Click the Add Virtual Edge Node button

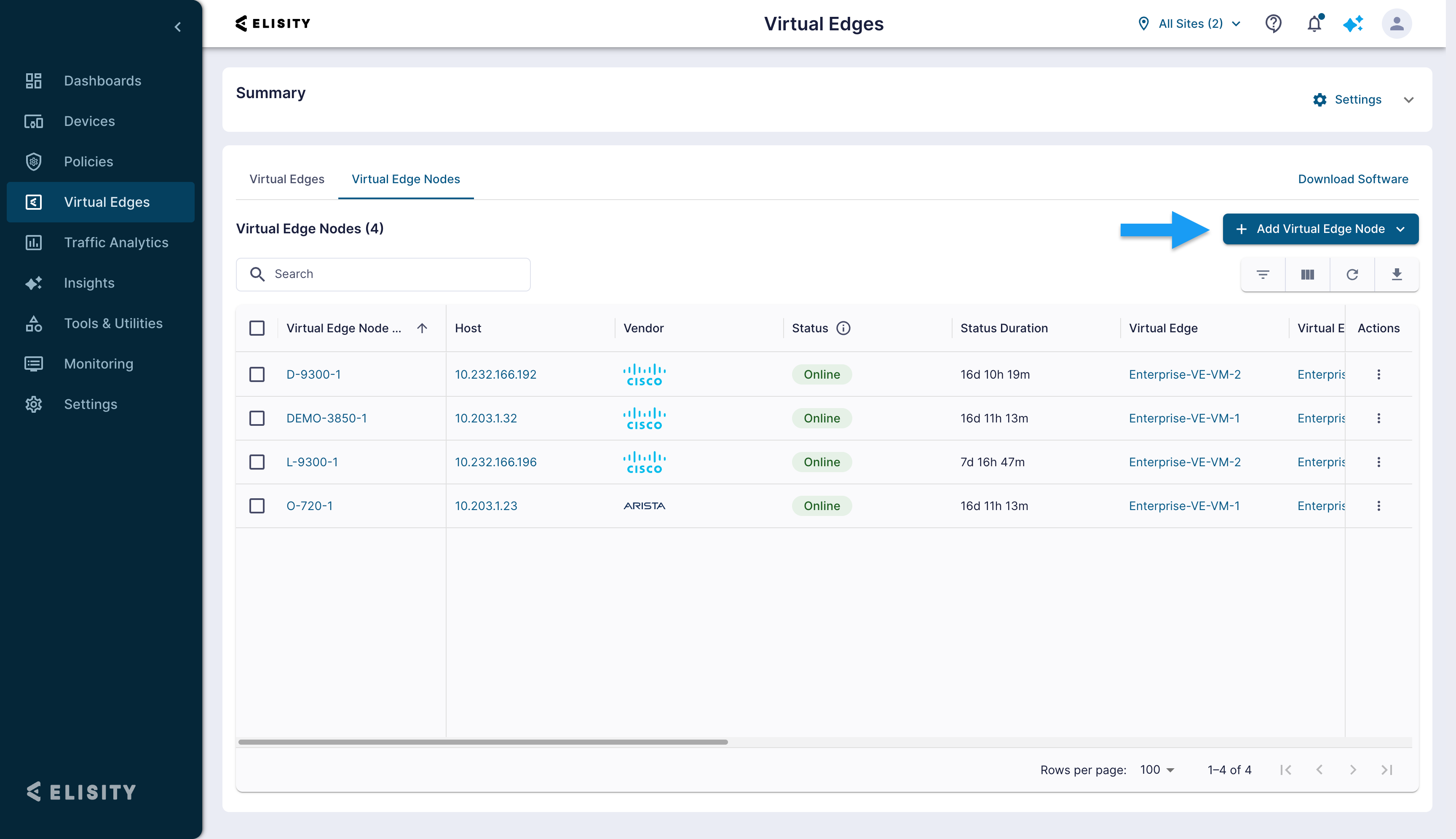[x=1320, y=230]
